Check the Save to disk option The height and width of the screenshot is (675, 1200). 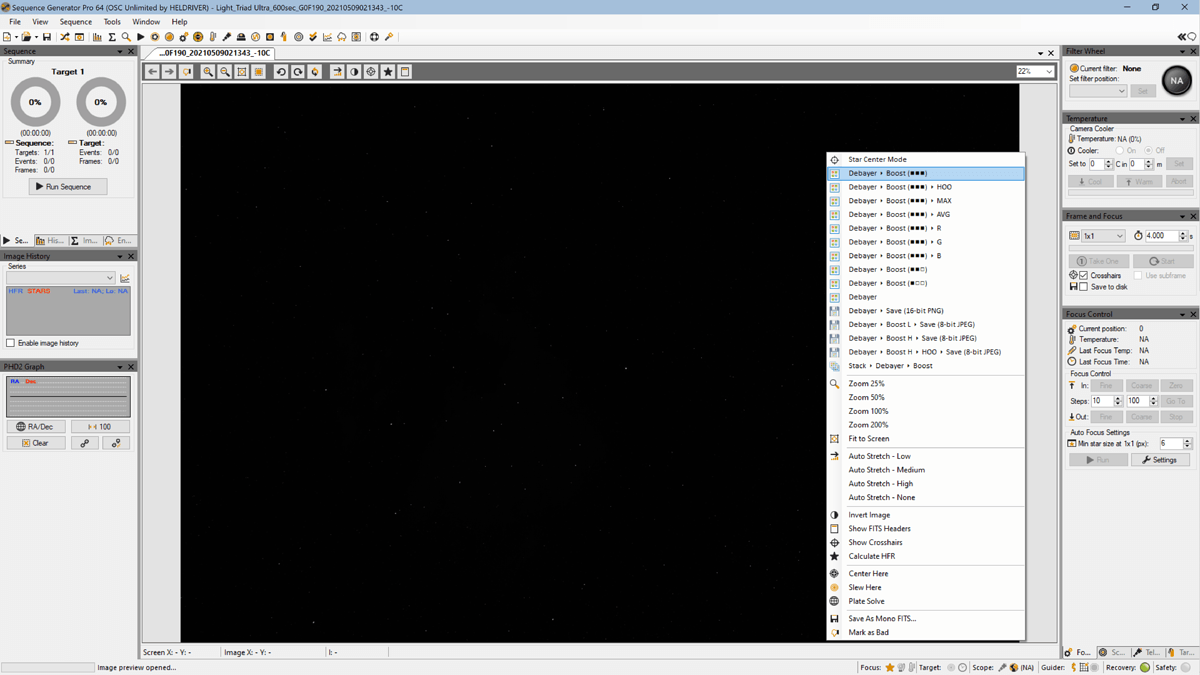pos(1085,287)
